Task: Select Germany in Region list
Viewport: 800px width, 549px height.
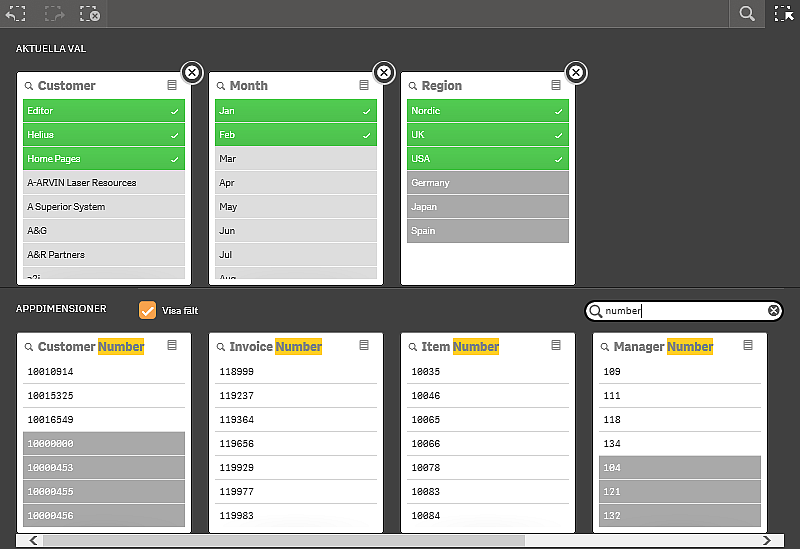Action: coord(488,183)
